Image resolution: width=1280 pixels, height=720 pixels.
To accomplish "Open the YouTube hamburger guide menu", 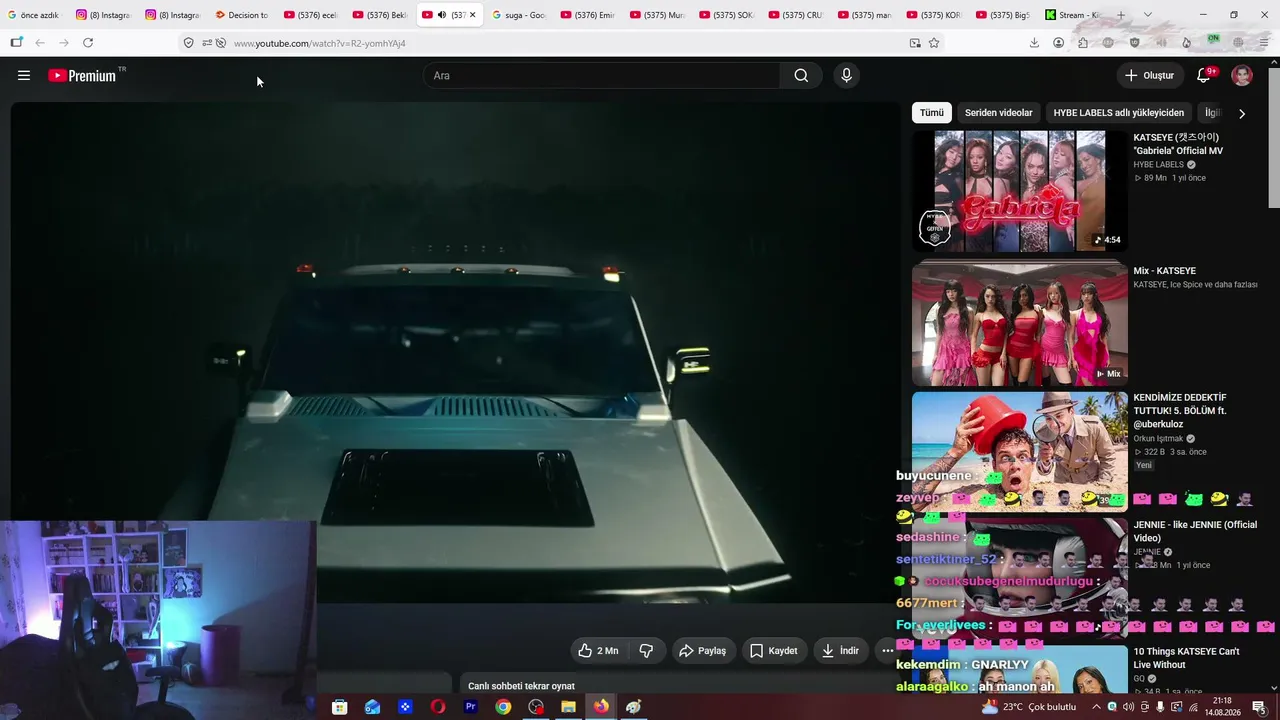I will coord(24,75).
